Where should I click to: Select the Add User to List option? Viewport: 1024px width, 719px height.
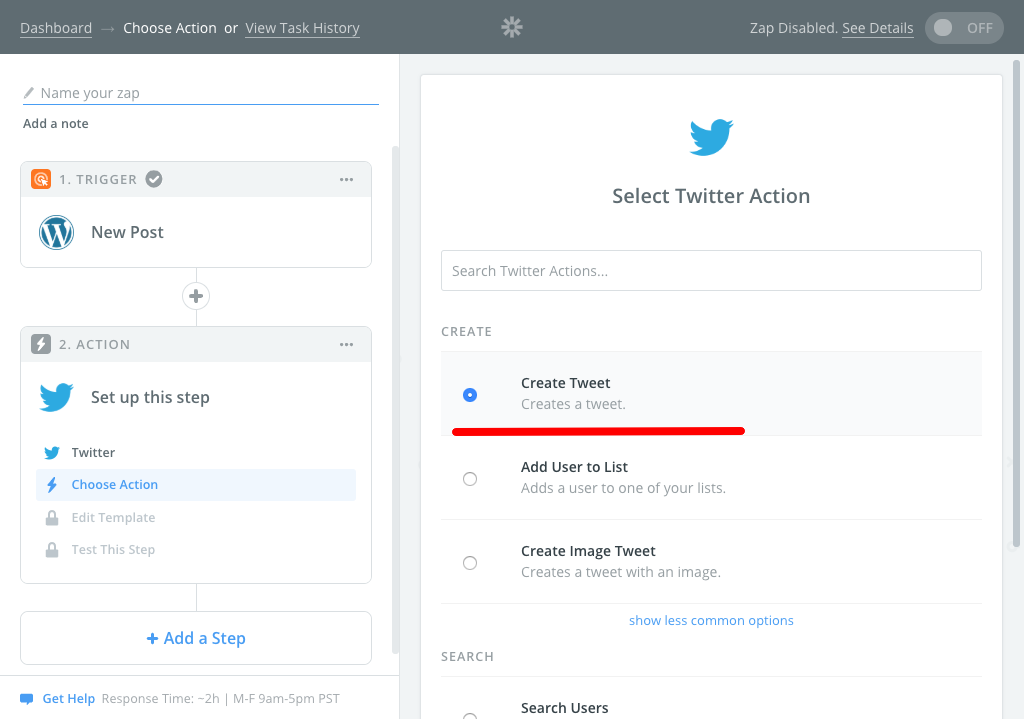pyautogui.click(x=711, y=478)
